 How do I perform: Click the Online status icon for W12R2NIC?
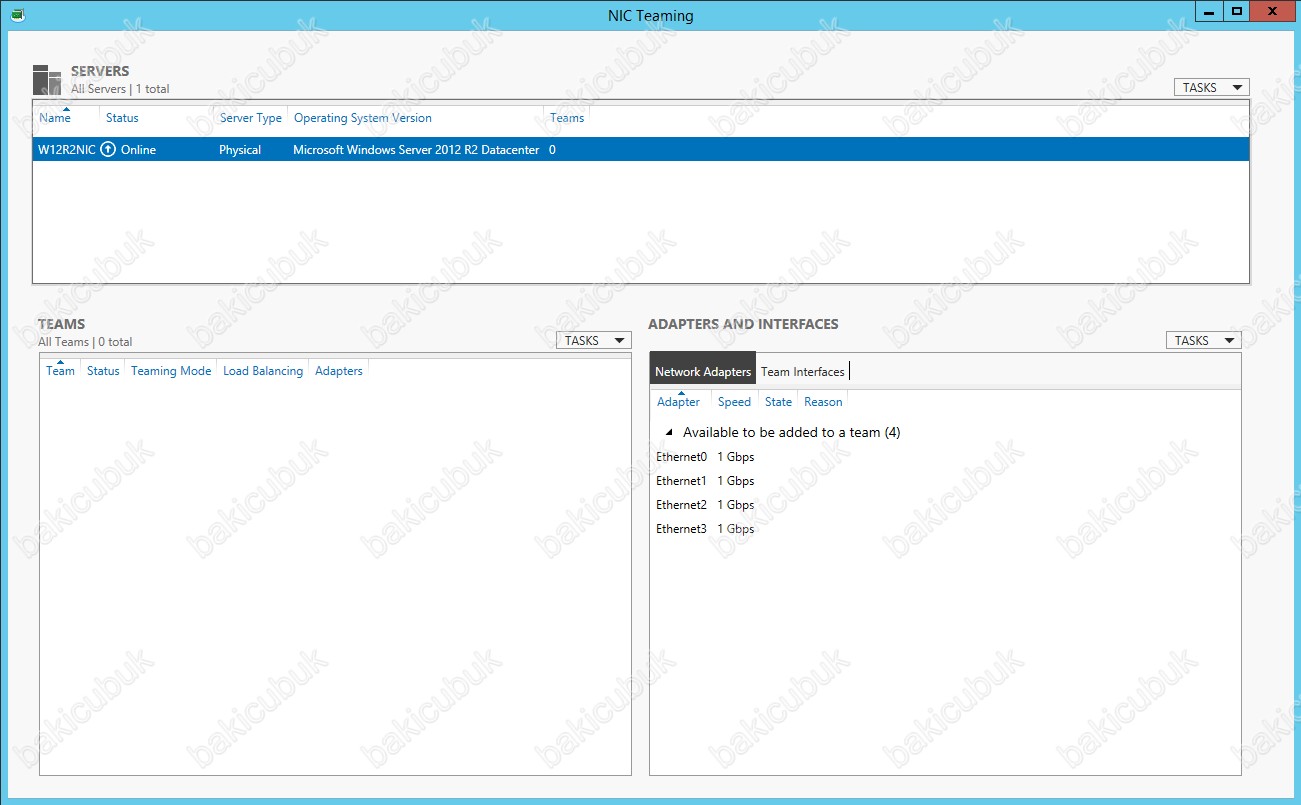pos(108,150)
